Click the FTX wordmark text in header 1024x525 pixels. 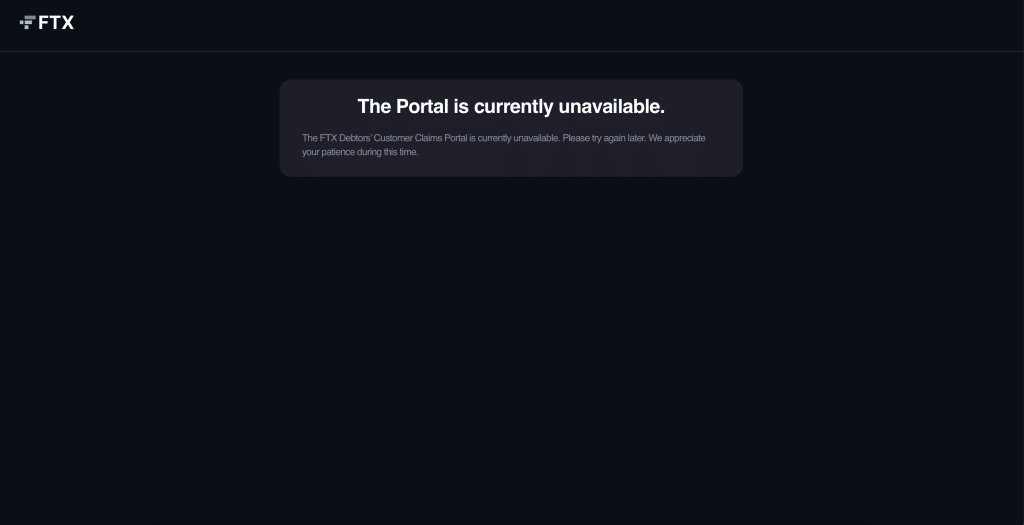point(56,23)
